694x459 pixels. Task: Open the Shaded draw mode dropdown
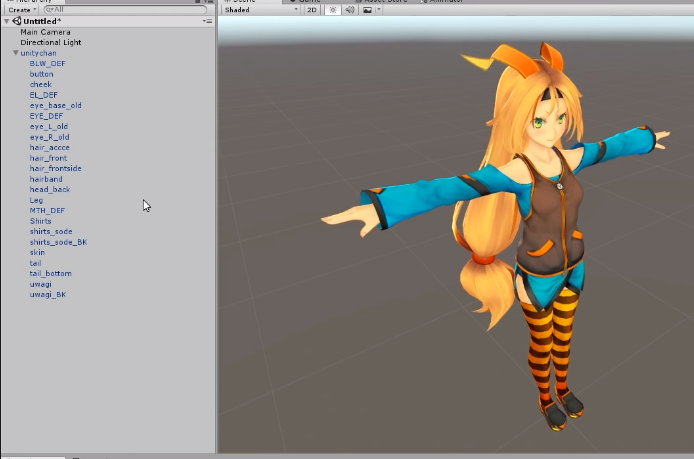[x=261, y=10]
